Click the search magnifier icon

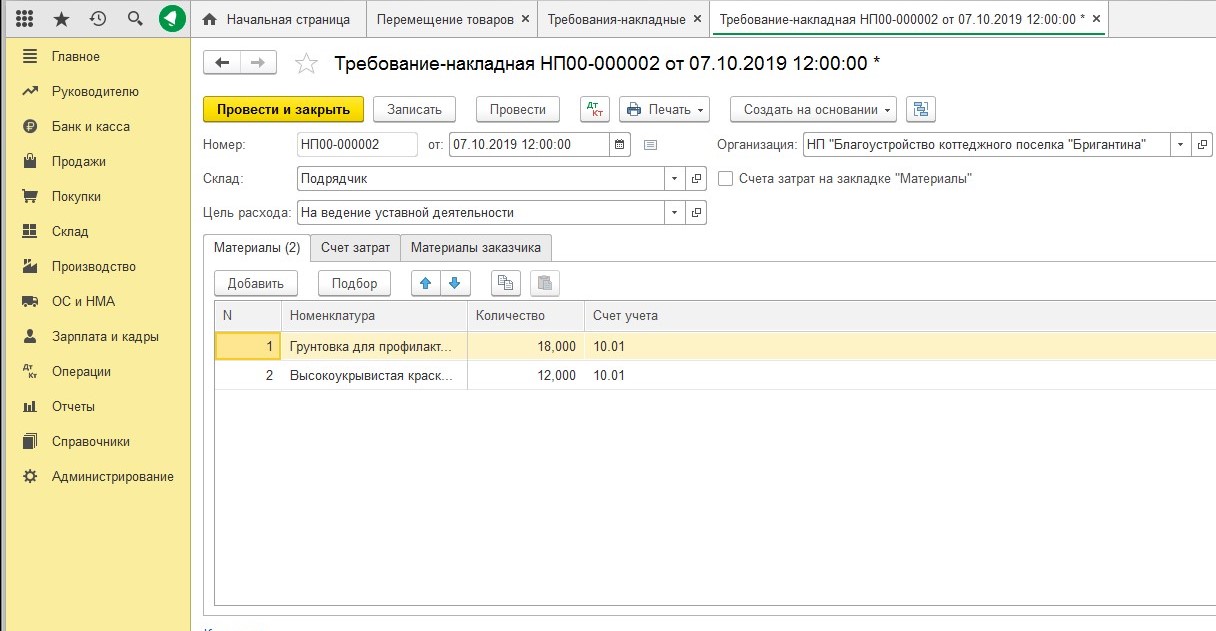(135, 19)
